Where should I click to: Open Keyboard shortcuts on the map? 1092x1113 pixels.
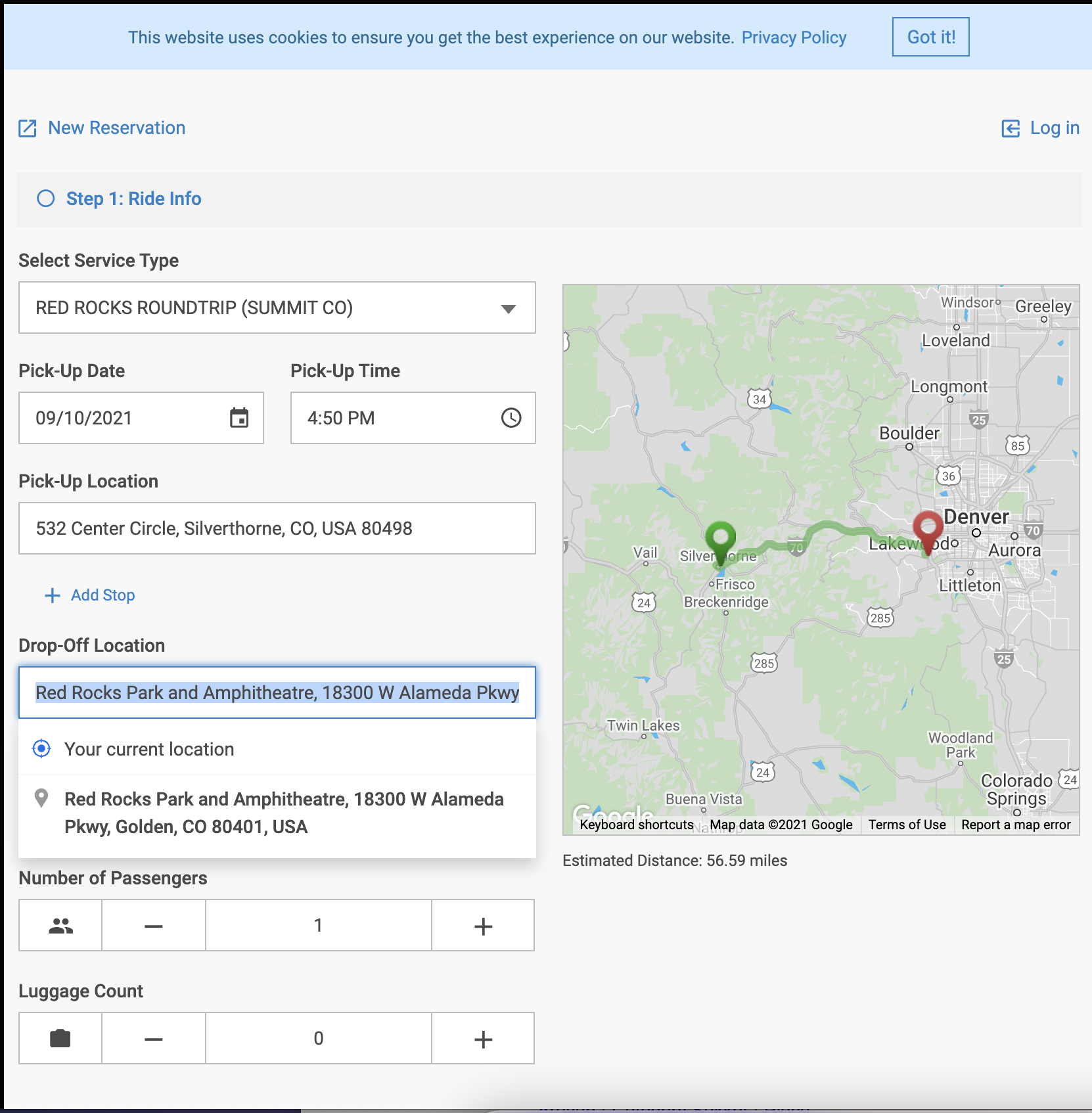636,825
